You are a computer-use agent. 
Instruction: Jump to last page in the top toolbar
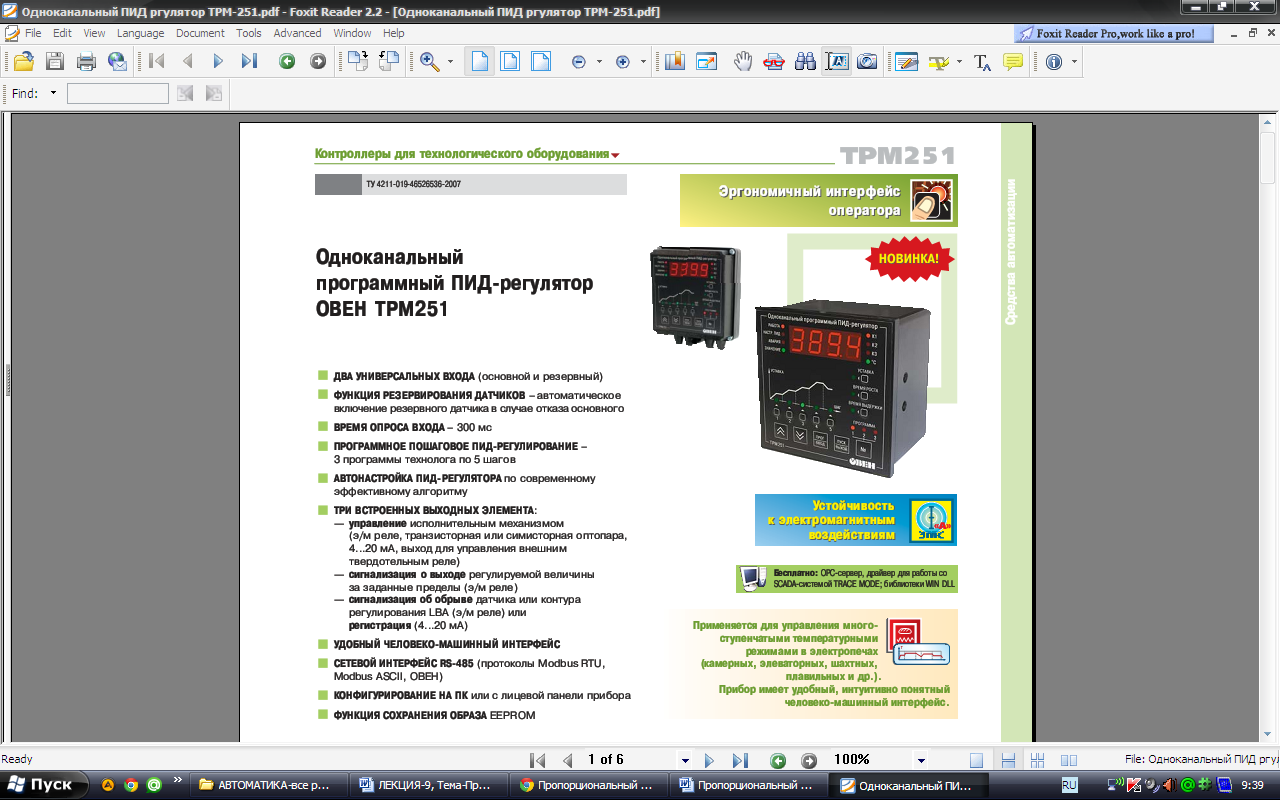249,62
